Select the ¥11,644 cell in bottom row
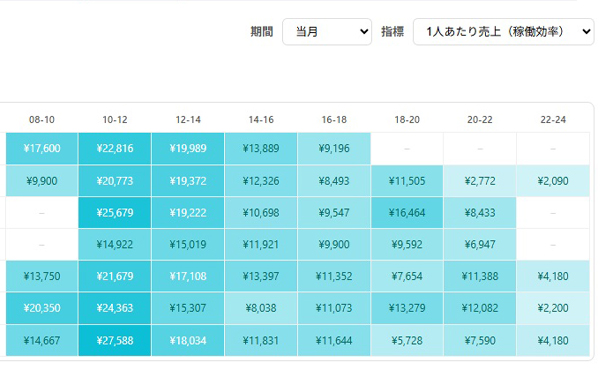 tap(334, 341)
